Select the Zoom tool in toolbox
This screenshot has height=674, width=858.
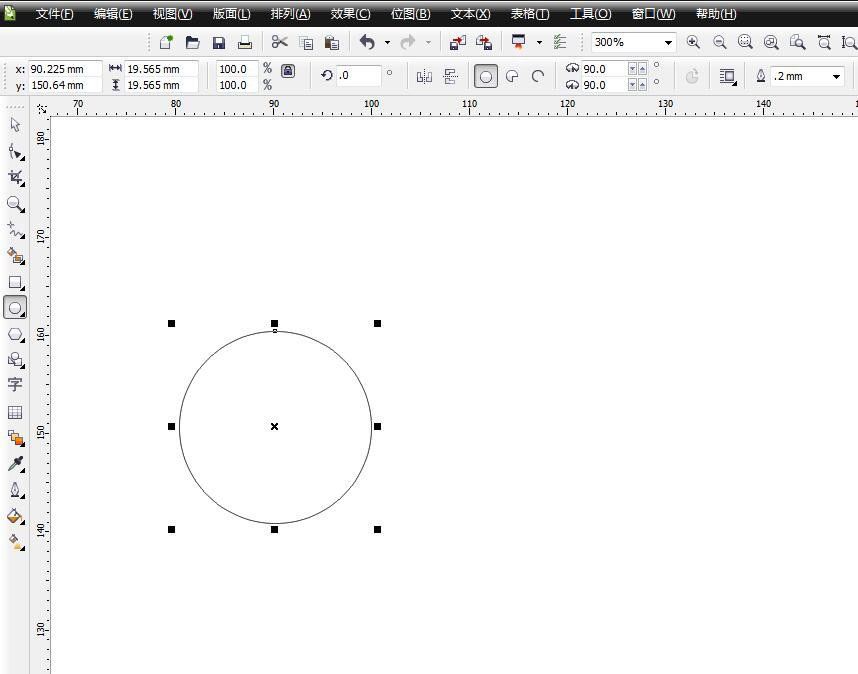point(15,203)
